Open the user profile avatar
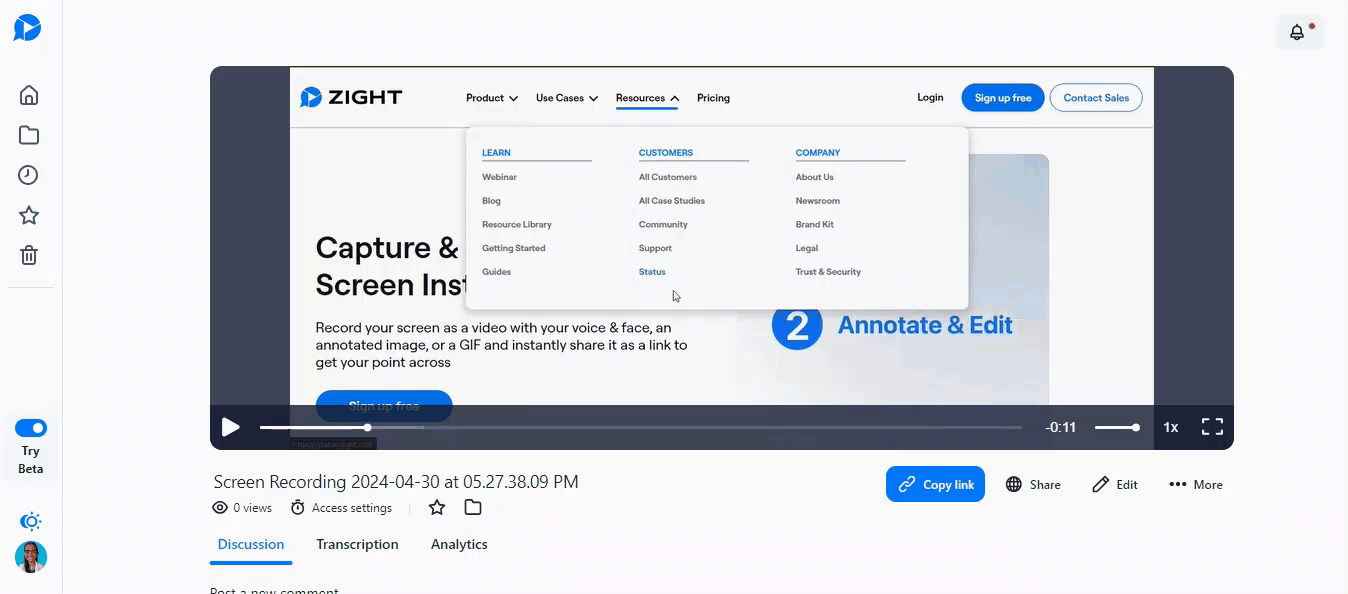This screenshot has width=1348, height=594. [31, 557]
